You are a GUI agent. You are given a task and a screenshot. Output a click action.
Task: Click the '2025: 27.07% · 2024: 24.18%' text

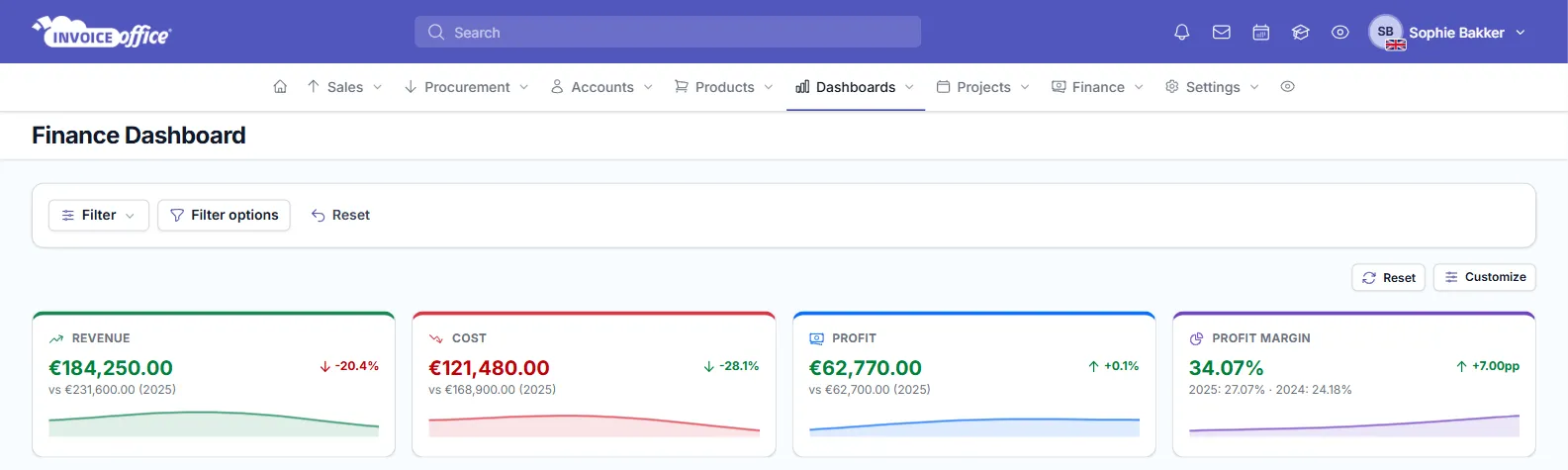click(1270, 390)
